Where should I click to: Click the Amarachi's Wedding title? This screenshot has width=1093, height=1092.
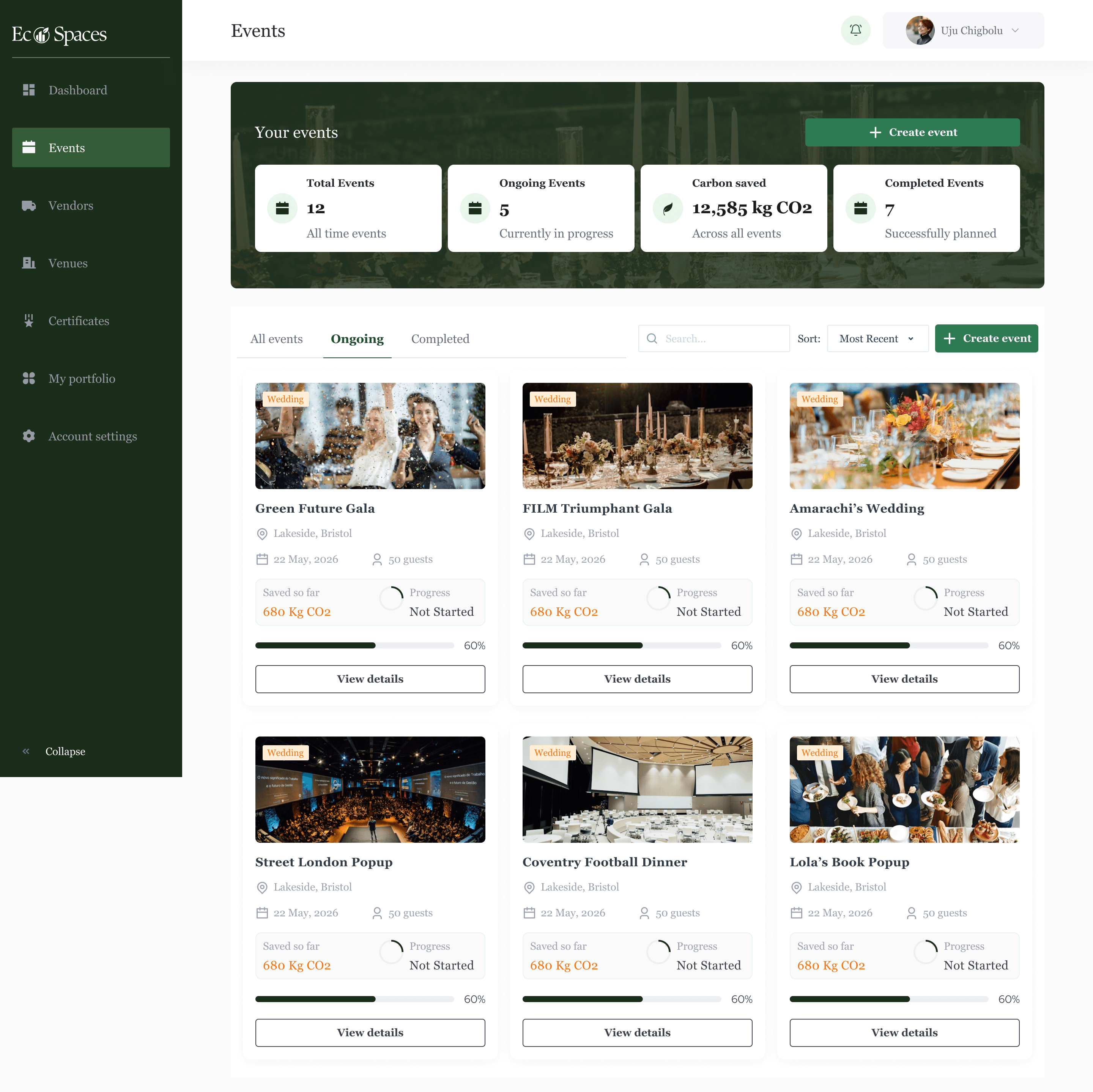coord(857,508)
